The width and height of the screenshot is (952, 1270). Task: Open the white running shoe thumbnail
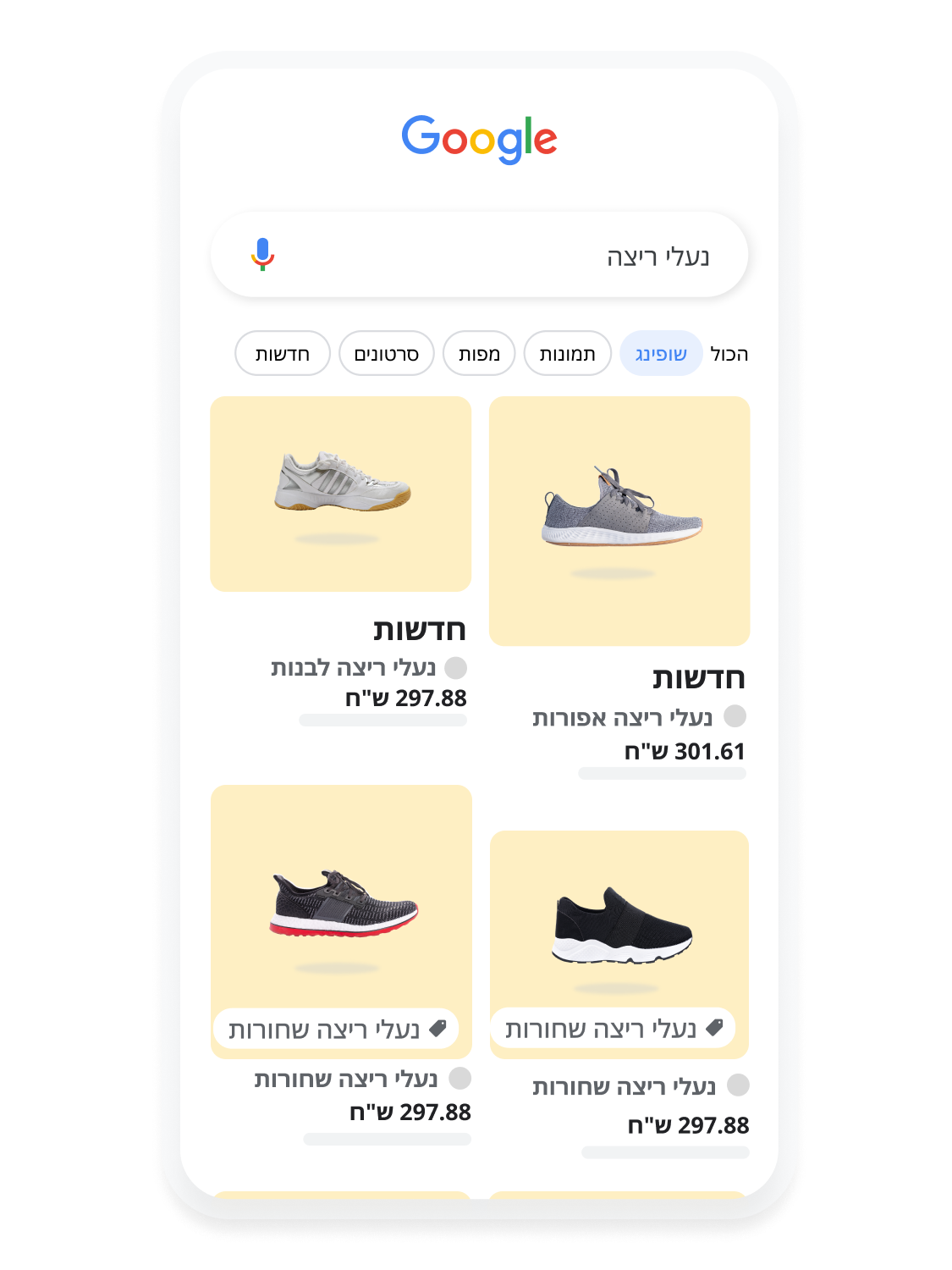(x=341, y=494)
